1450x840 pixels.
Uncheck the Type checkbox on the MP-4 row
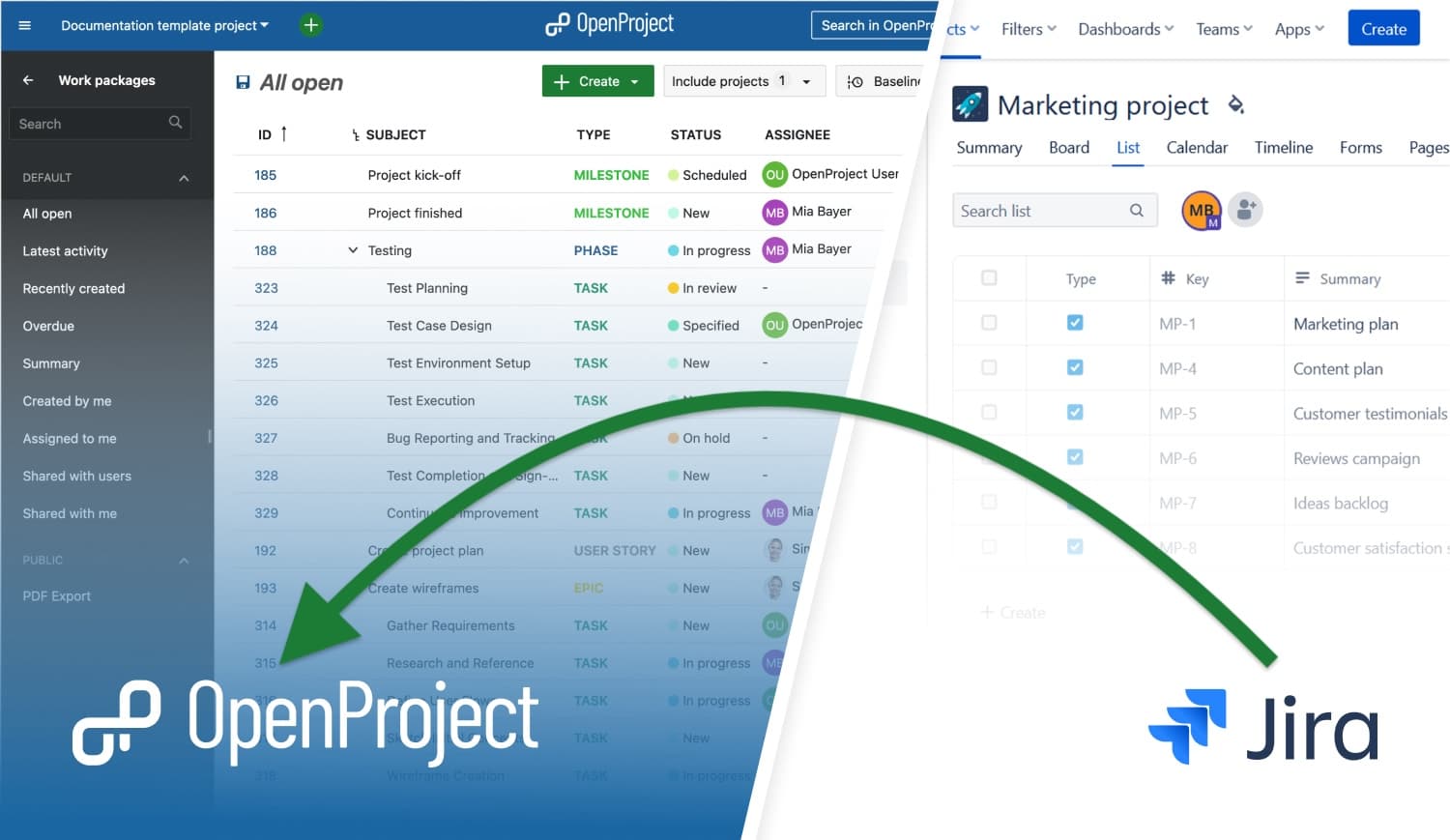[1075, 367]
